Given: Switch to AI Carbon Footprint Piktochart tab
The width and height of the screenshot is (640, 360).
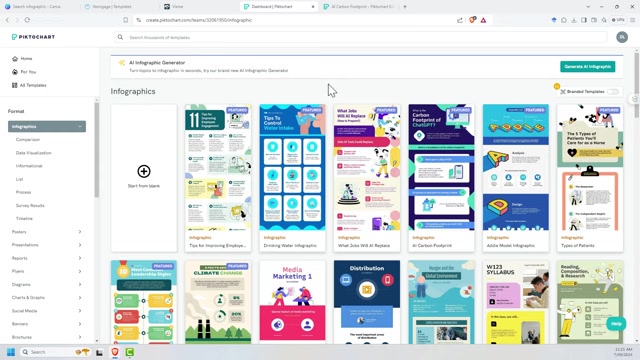Looking at the screenshot, I should (x=359, y=7).
